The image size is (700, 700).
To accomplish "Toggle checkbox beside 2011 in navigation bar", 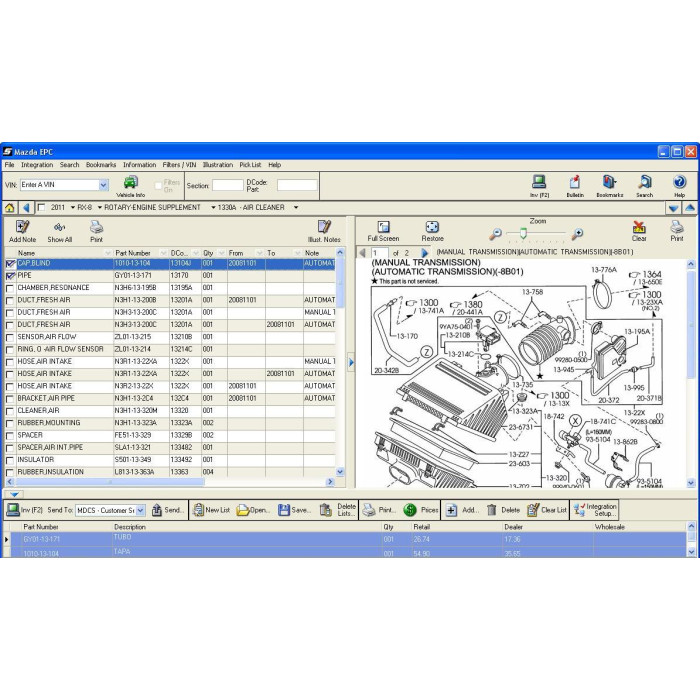I will (42, 208).
